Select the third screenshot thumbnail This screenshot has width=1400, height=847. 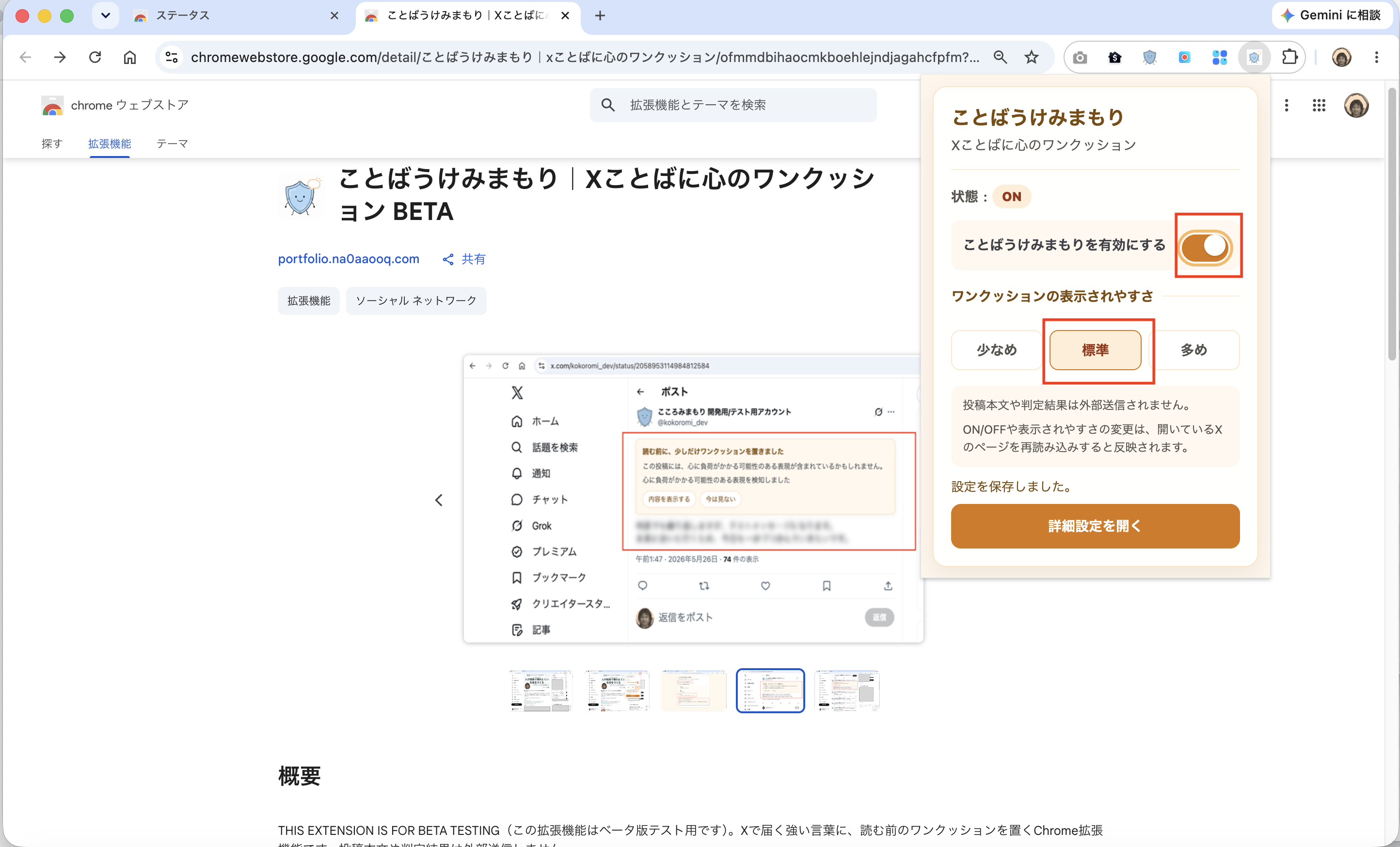(693, 691)
